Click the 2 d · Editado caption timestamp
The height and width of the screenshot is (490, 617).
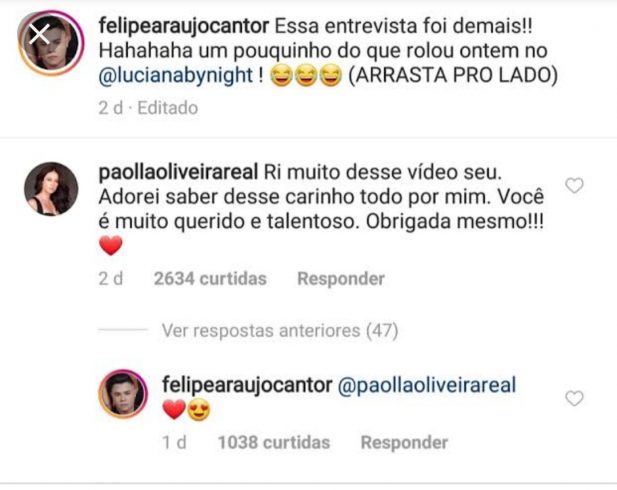tap(148, 108)
